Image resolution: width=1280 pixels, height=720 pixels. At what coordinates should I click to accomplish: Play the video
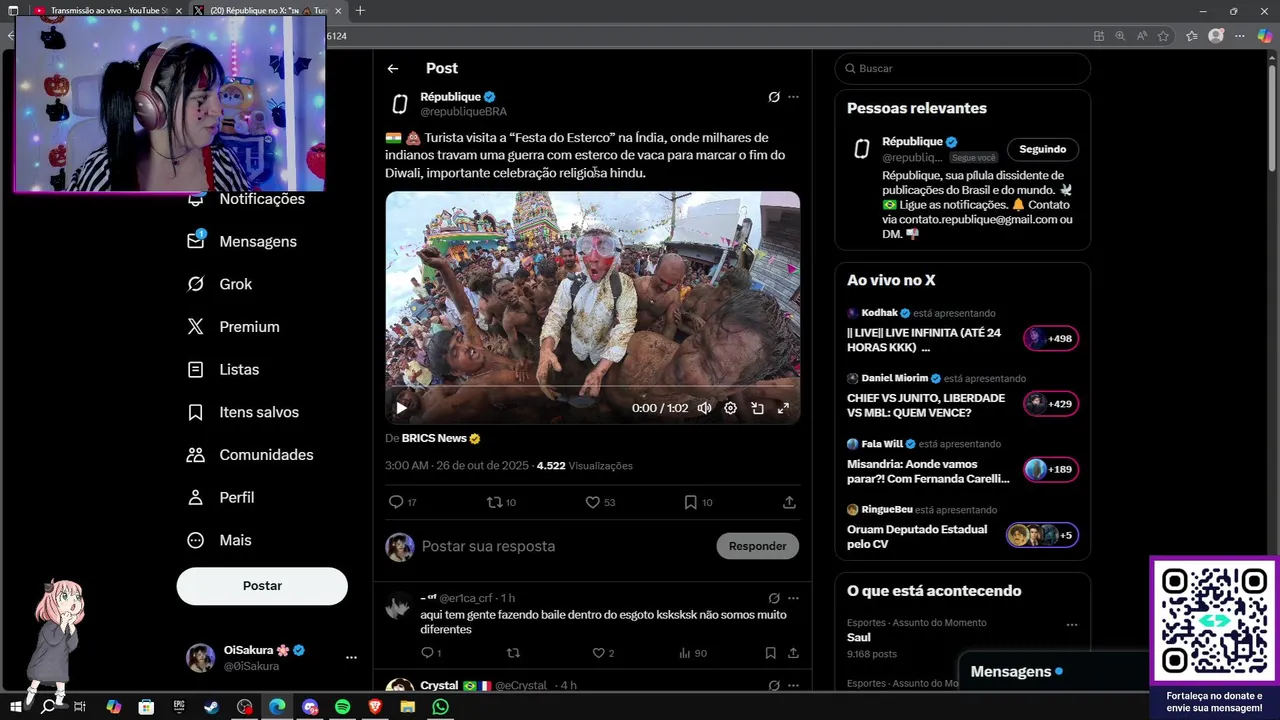(401, 408)
